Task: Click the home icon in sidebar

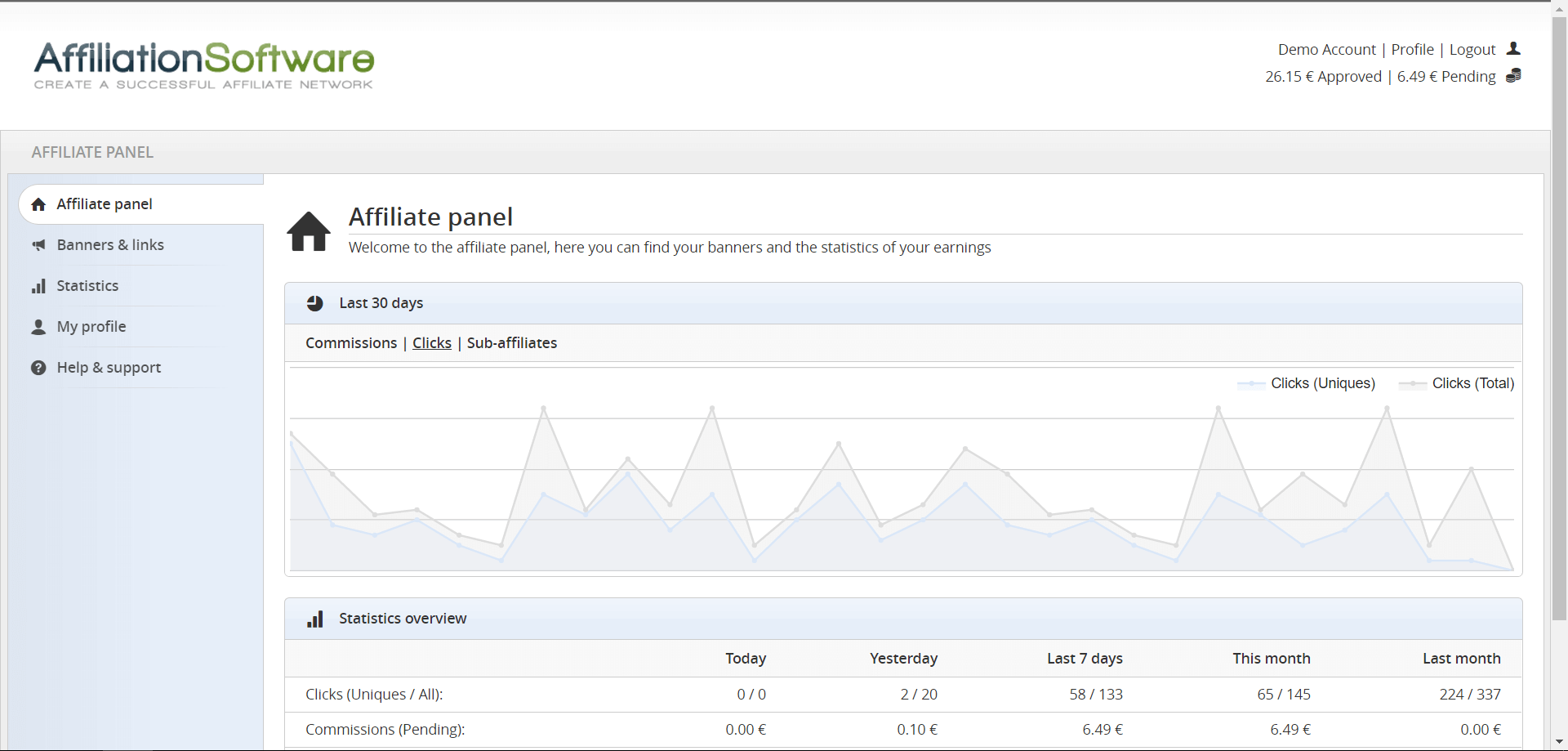Action: (x=38, y=204)
